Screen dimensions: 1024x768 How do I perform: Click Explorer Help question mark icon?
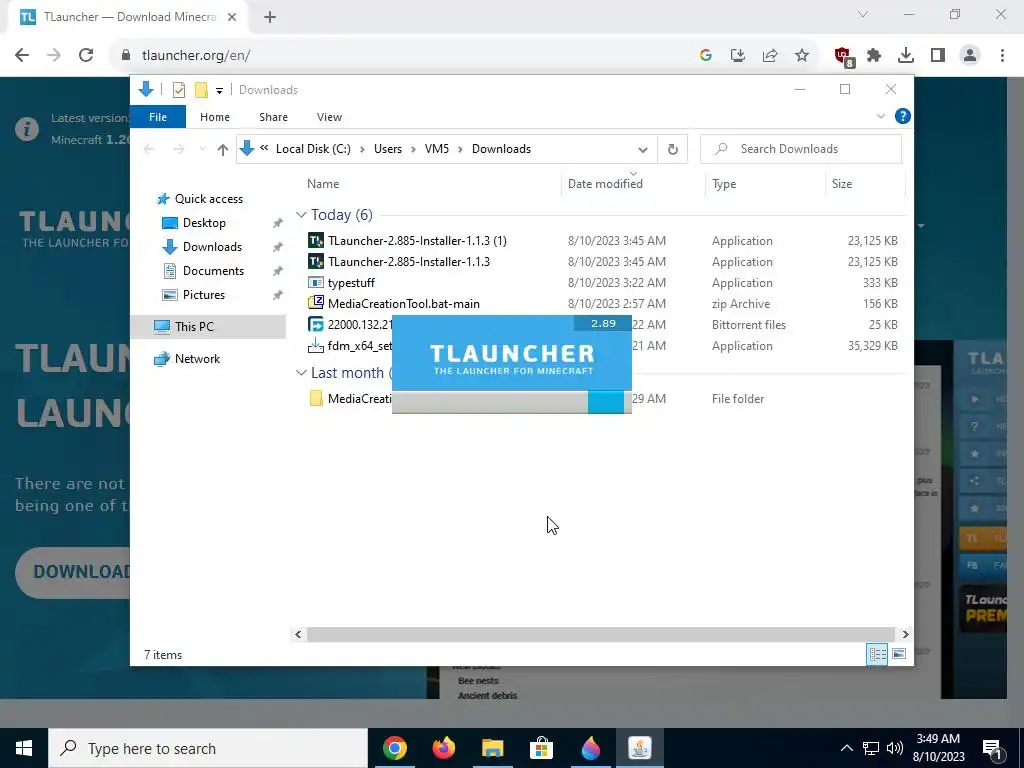pos(903,116)
